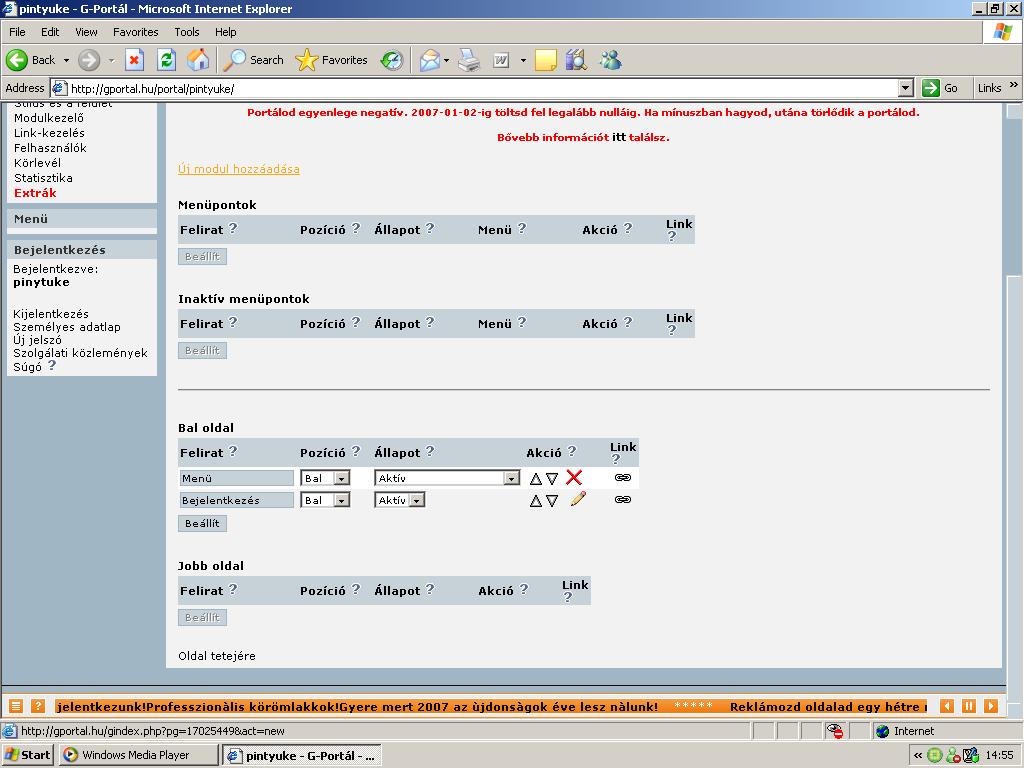Click the address bar URL field
The width and height of the screenshot is (1024, 768).
pyautogui.click(x=480, y=88)
